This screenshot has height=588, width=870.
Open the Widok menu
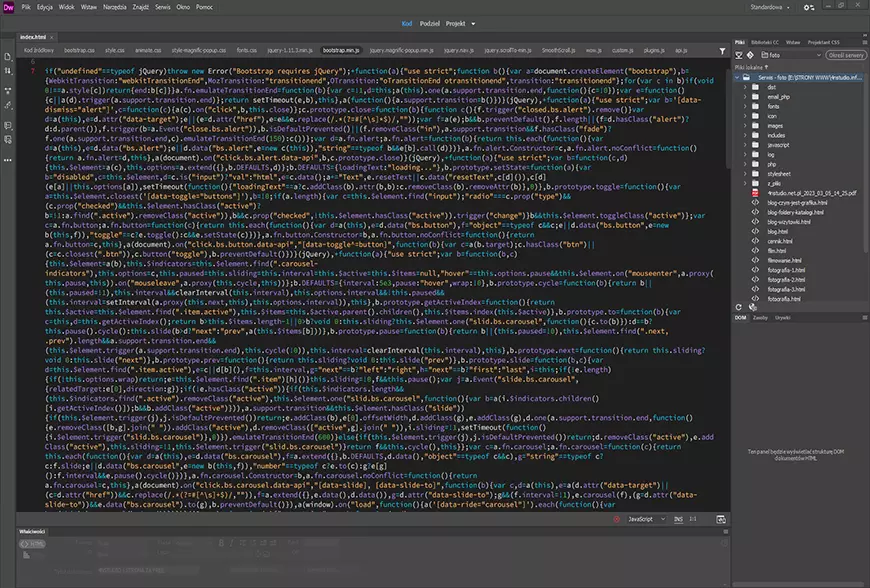[x=67, y=7]
